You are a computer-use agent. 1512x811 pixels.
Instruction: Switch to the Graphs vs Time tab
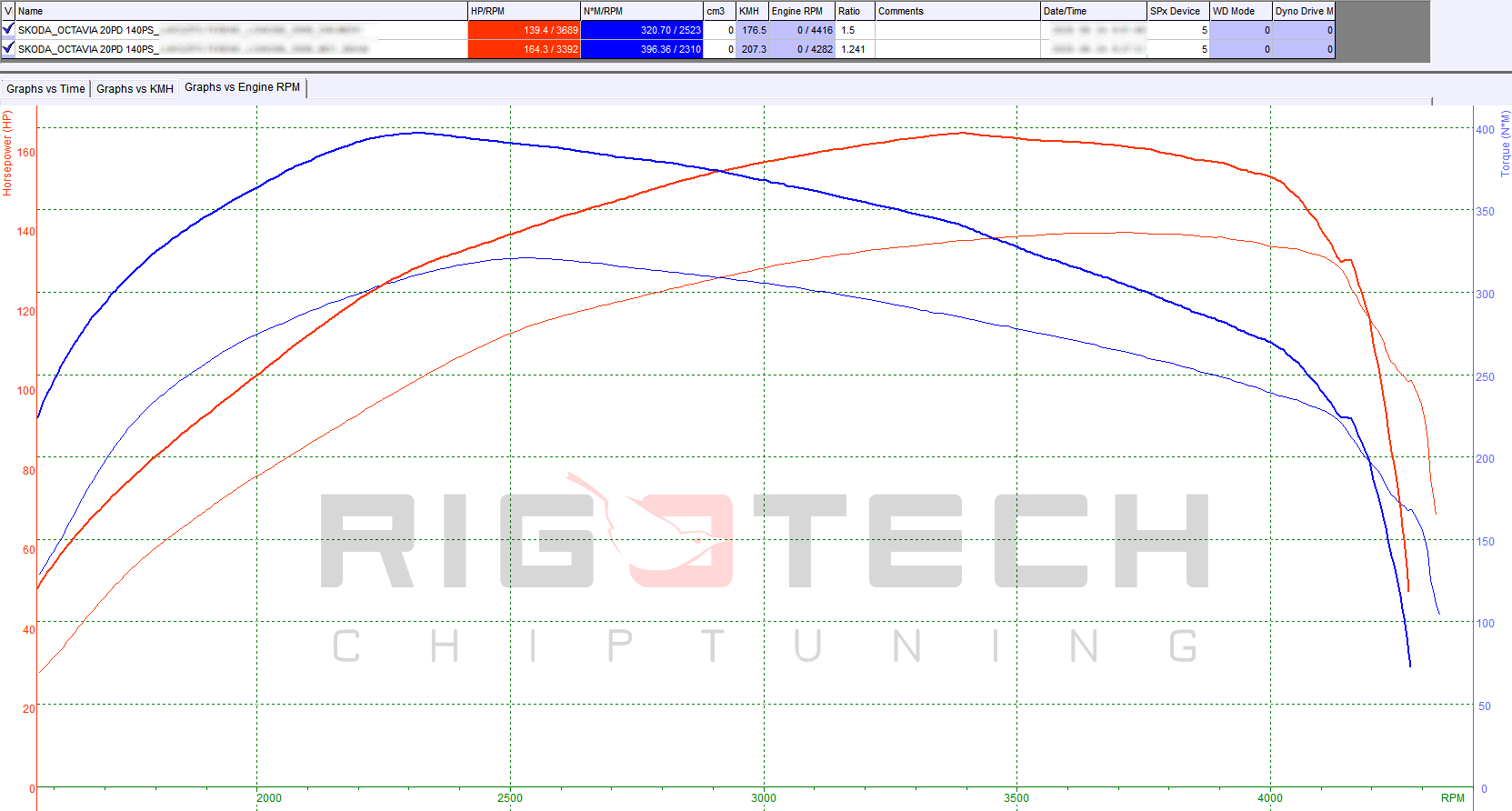[45, 88]
